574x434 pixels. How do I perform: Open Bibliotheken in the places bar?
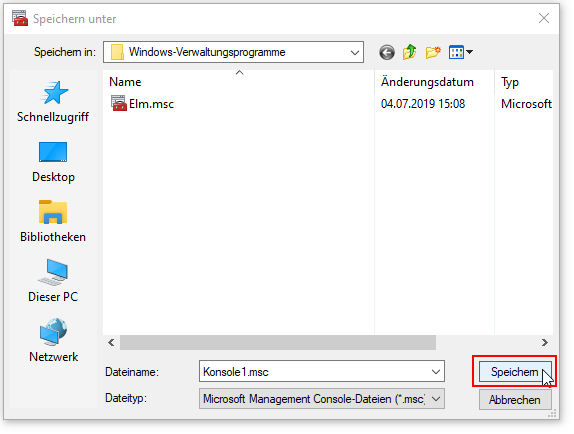(53, 222)
